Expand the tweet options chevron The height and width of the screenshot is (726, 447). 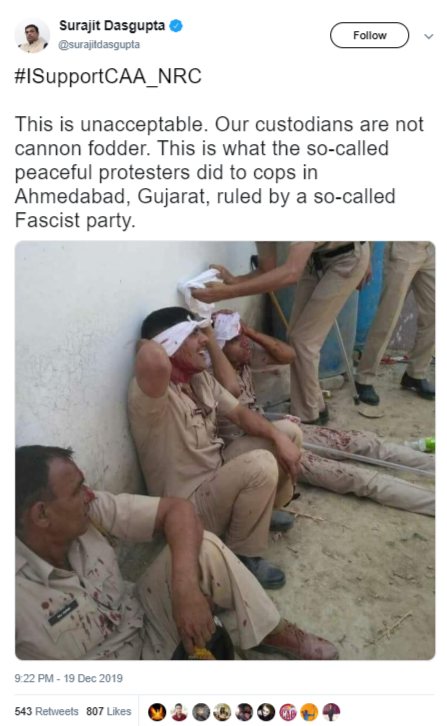(429, 36)
